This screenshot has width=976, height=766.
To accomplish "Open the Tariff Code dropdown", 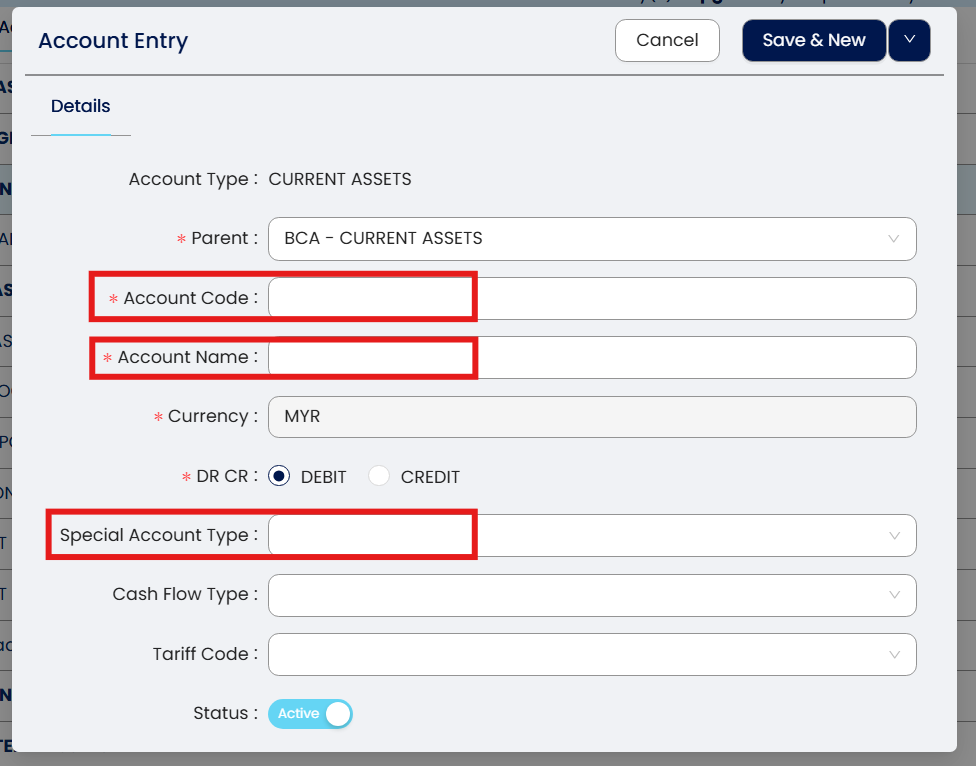I will tap(580, 655).
